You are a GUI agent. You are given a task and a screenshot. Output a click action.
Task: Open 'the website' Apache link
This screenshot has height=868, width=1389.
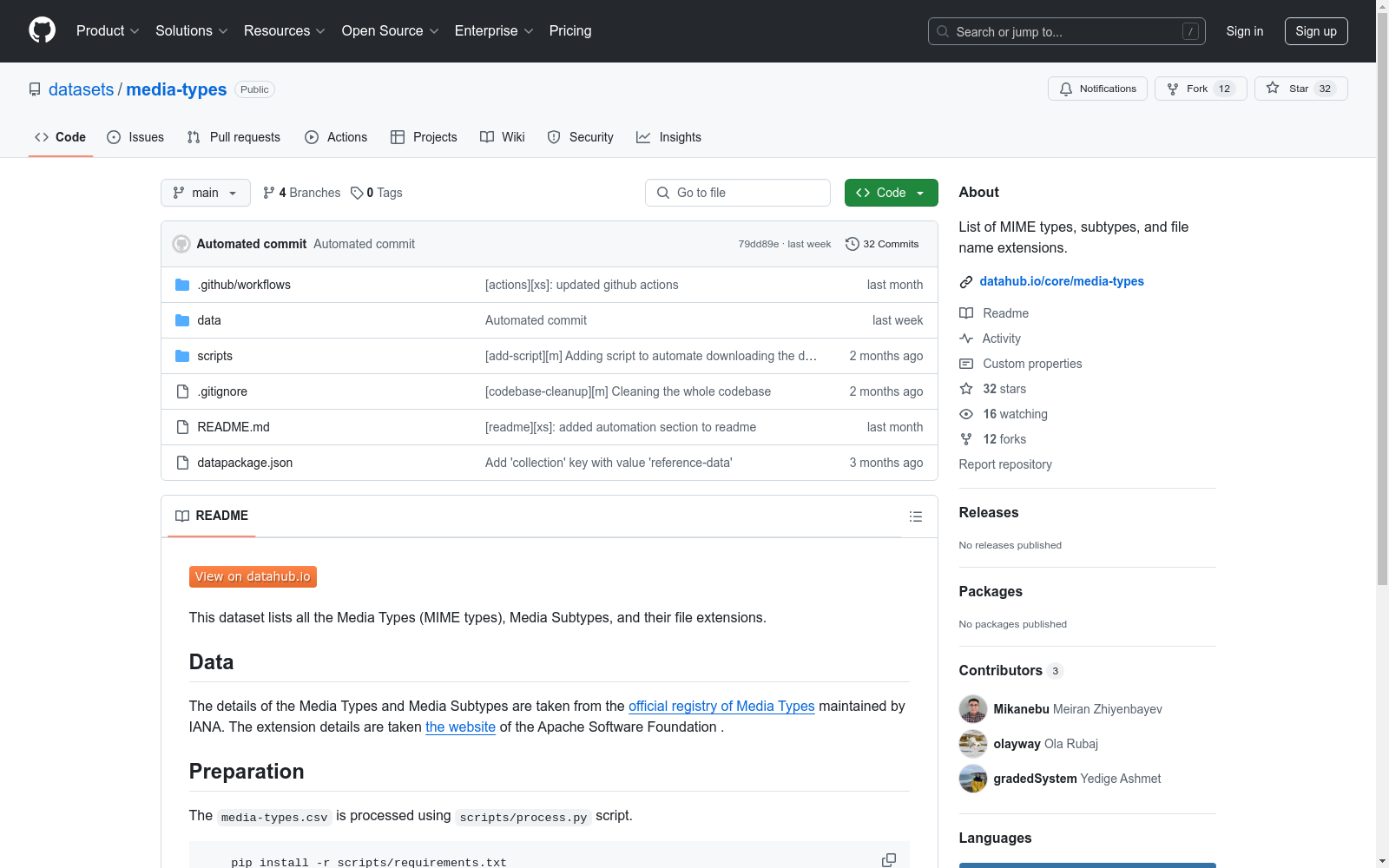[460, 727]
